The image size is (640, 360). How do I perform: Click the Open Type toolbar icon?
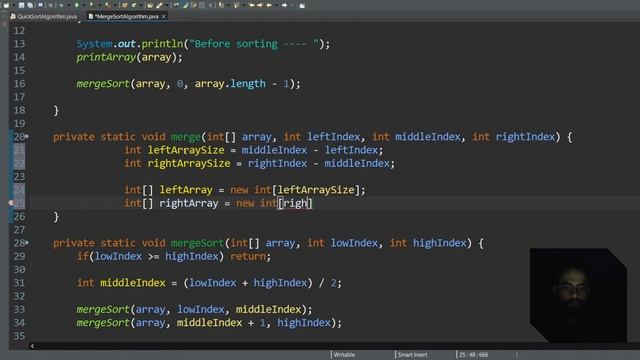click(150, 5)
